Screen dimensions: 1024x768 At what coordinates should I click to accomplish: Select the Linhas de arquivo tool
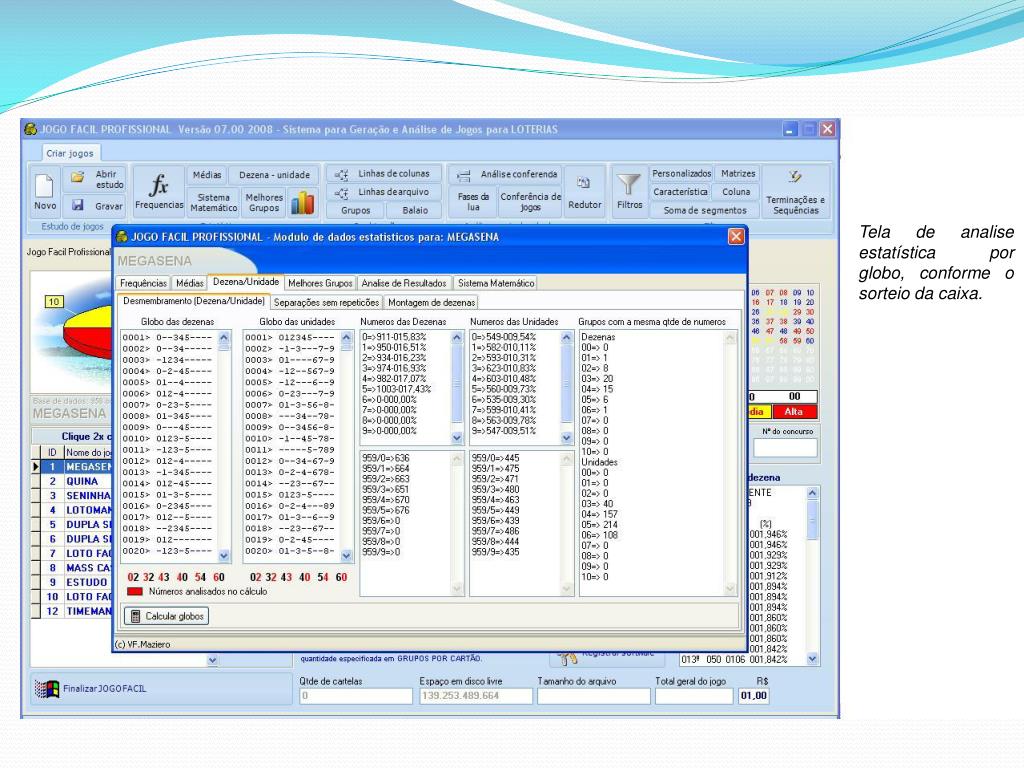click(x=383, y=192)
